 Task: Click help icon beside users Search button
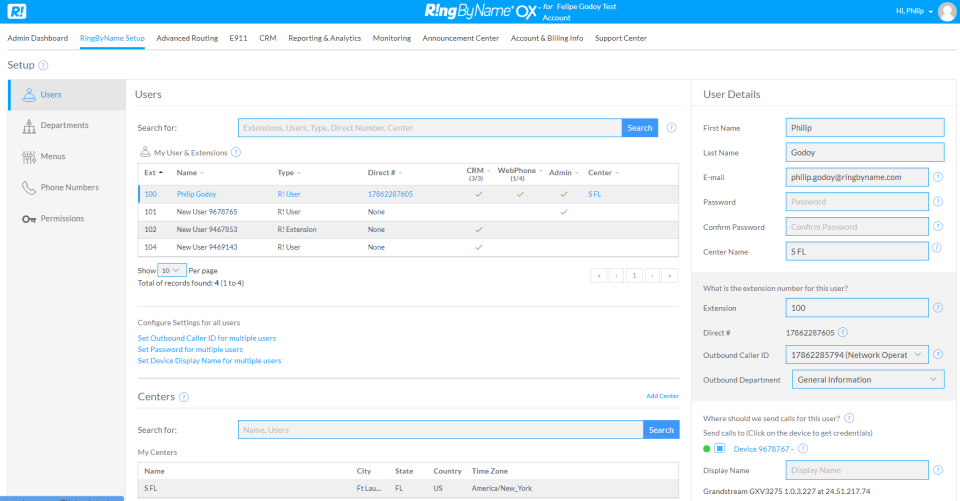[x=671, y=127]
